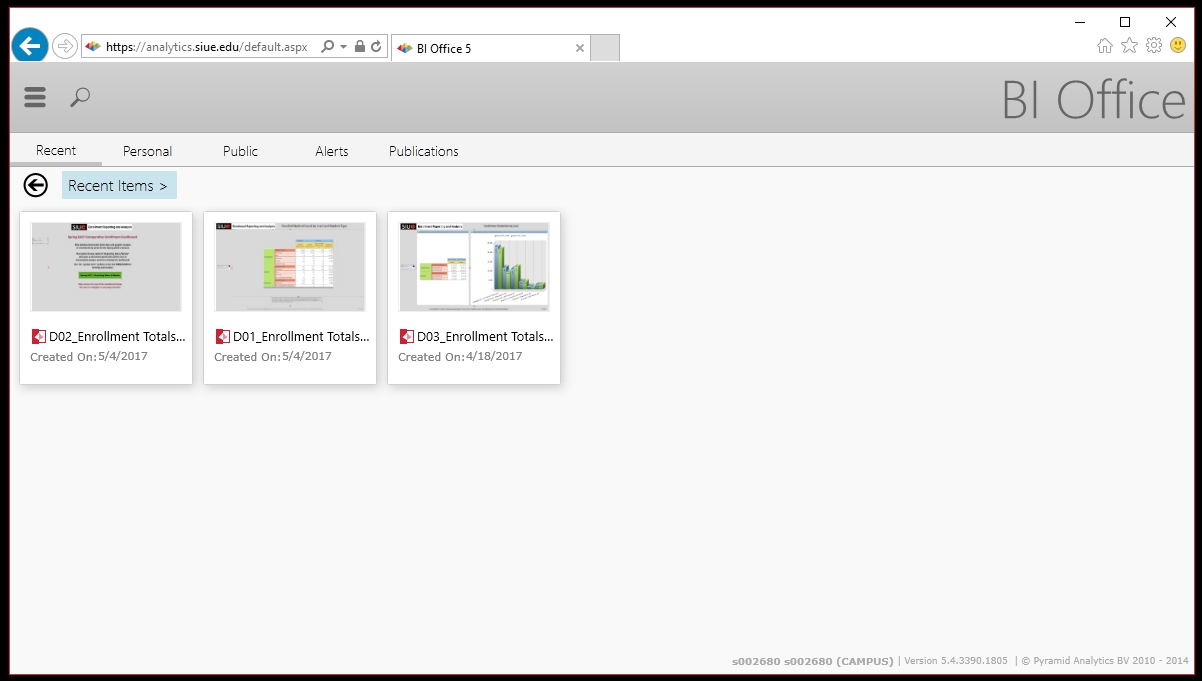Viewport: 1202px width, 681px height.
Task: Click the circled back arrow beside Recent Items
Action: coord(36,185)
